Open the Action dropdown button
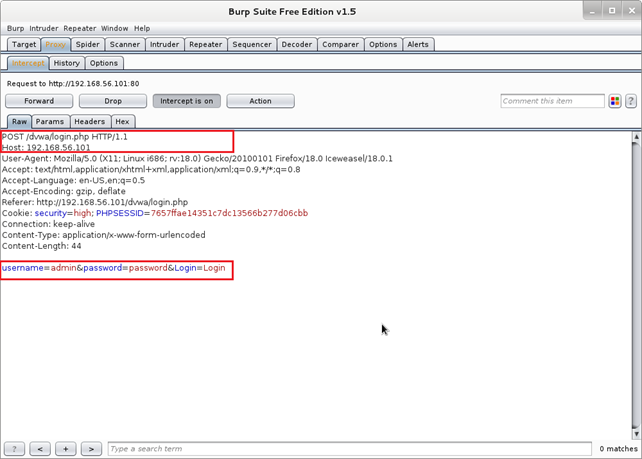 click(260, 101)
